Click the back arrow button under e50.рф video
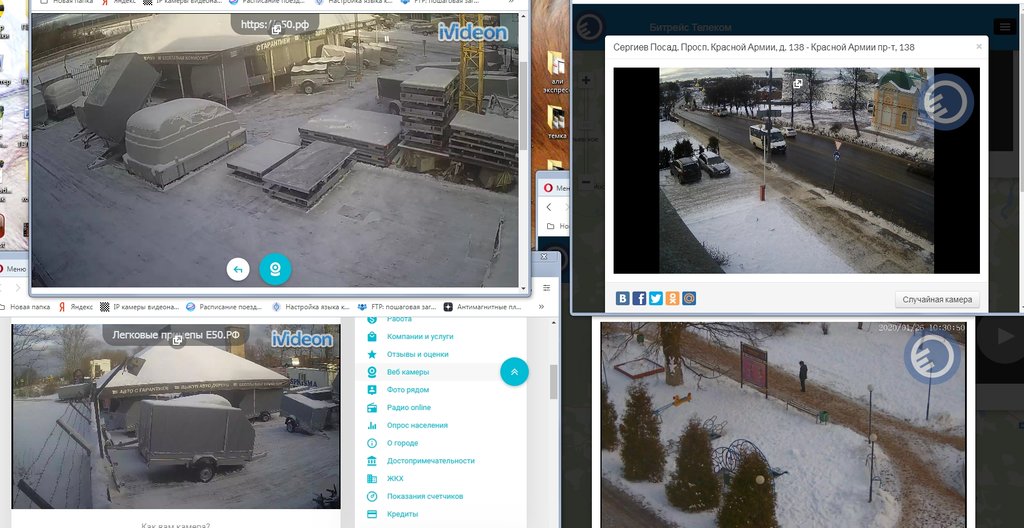Image resolution: width=1024 pixels, height=528 pixels. (x=238, y=269)
